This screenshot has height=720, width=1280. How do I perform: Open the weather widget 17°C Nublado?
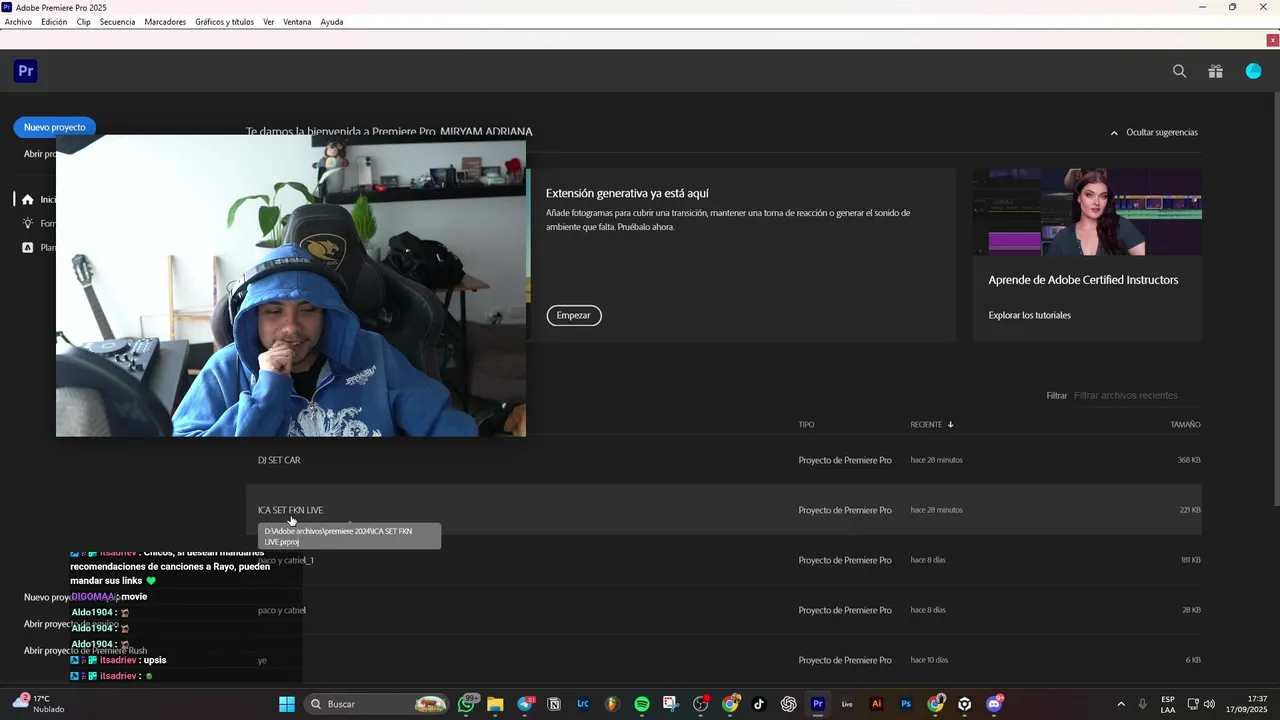click(38, 704)
